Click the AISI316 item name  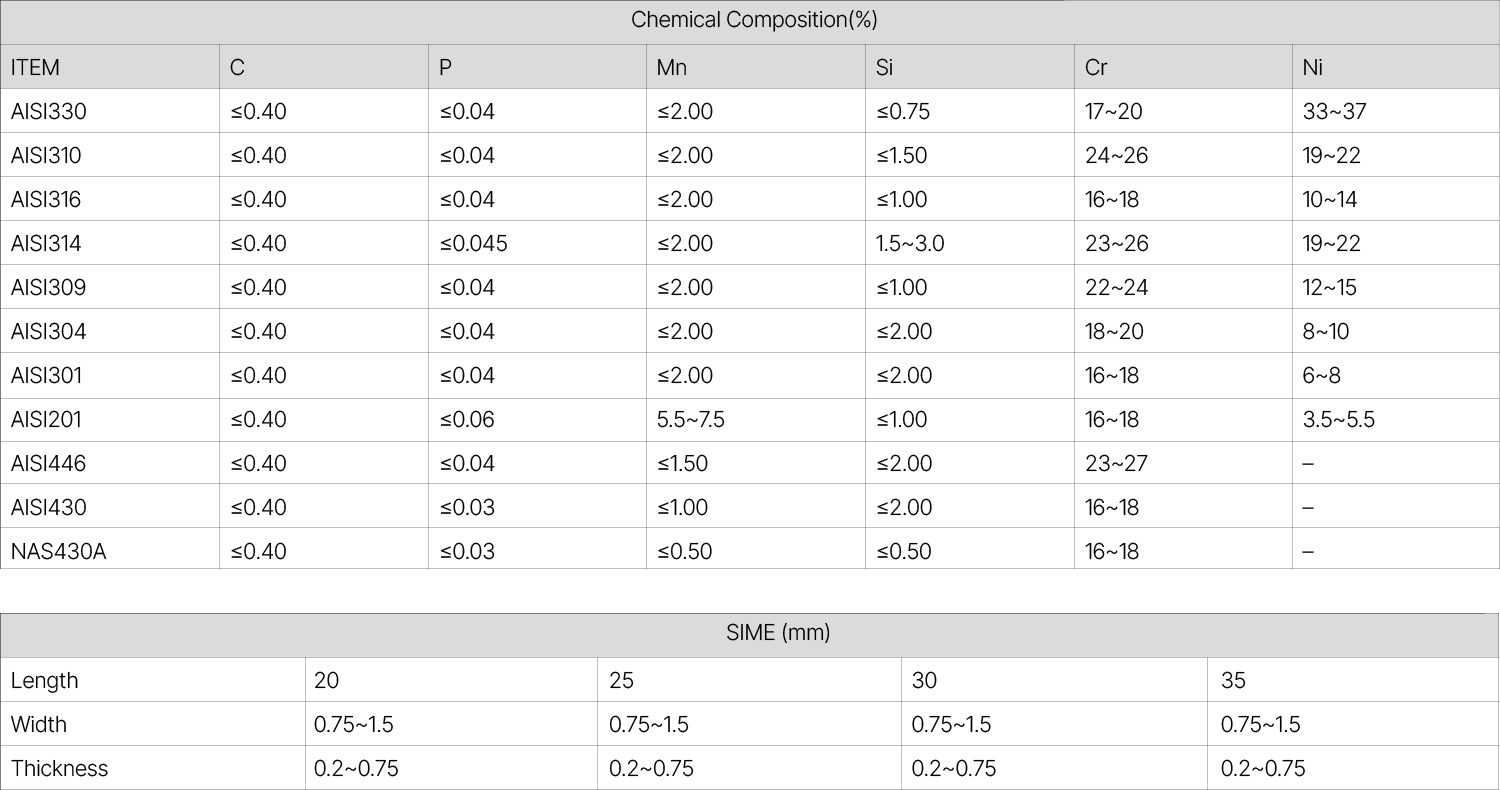(x=46, y=200)
